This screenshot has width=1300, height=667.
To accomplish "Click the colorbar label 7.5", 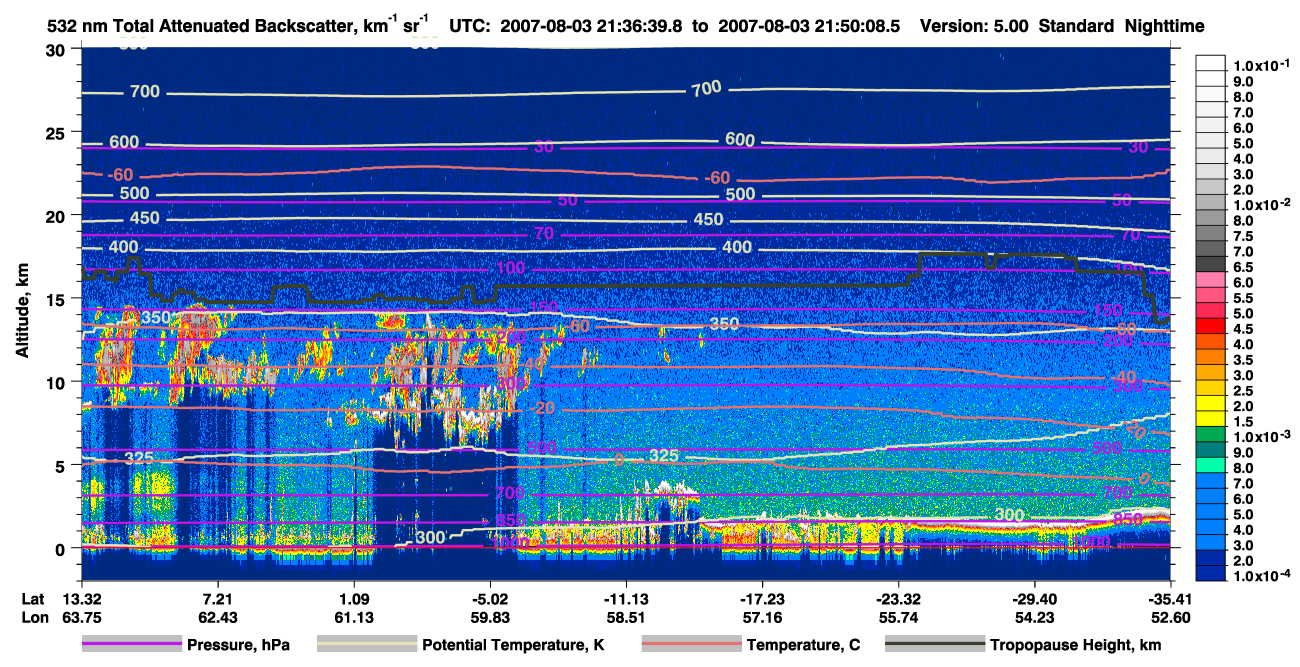I will click(1245, 237).
